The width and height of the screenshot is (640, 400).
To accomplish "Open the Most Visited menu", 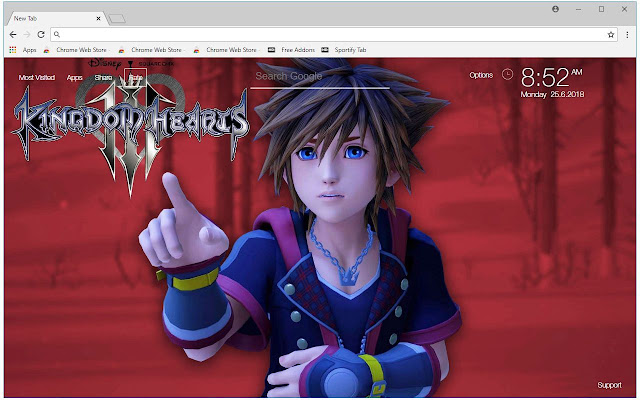I will [37, 78].
